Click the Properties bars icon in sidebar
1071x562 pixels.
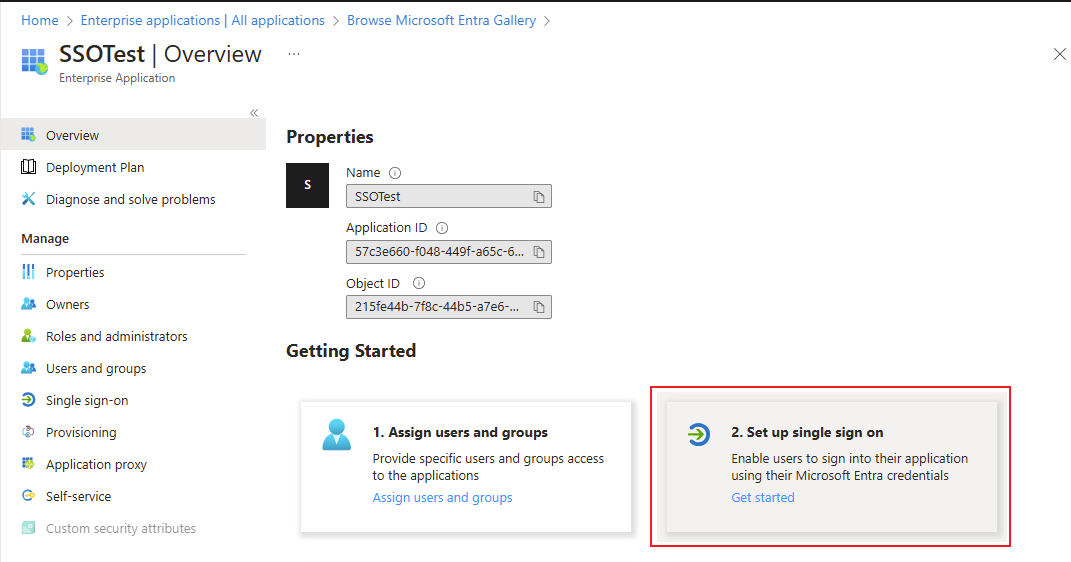pos(28,272)
